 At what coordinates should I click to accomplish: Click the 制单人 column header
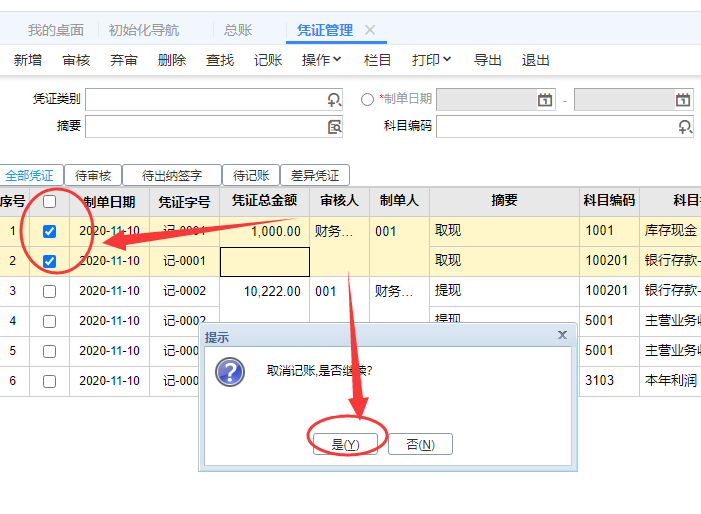399,201
